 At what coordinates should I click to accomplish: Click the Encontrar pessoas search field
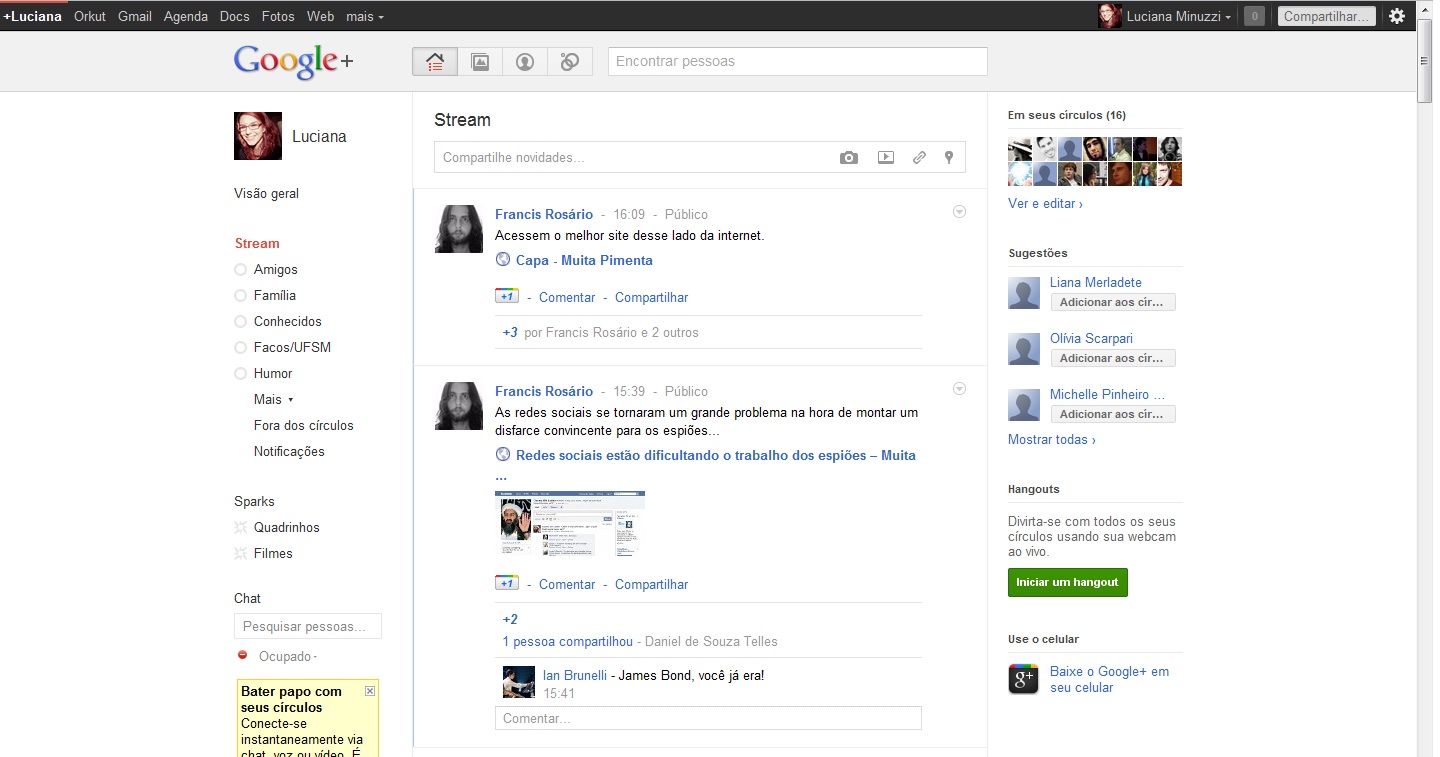(x=798, y=62)
